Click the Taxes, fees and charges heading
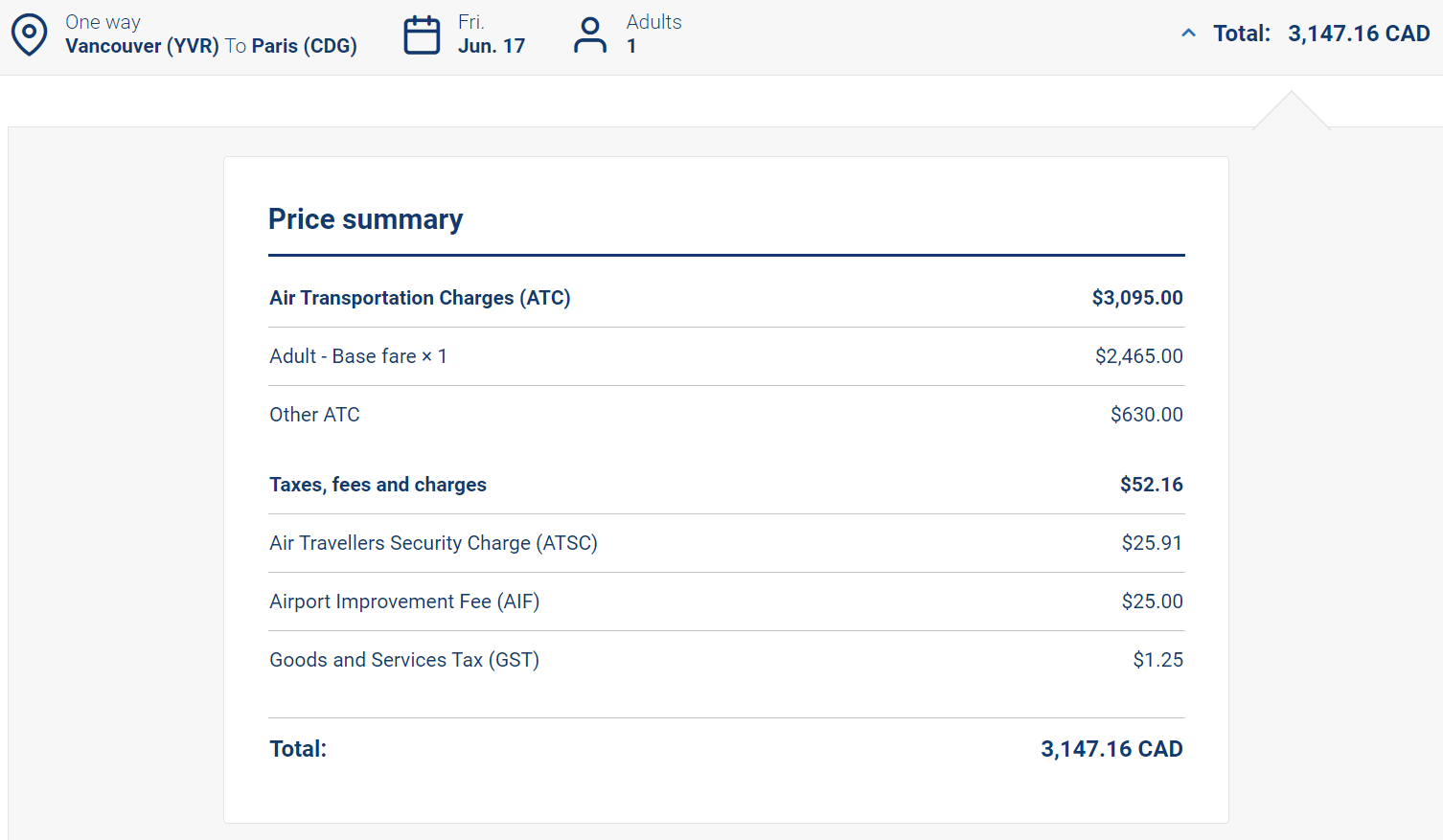 (x=378, y=485)
